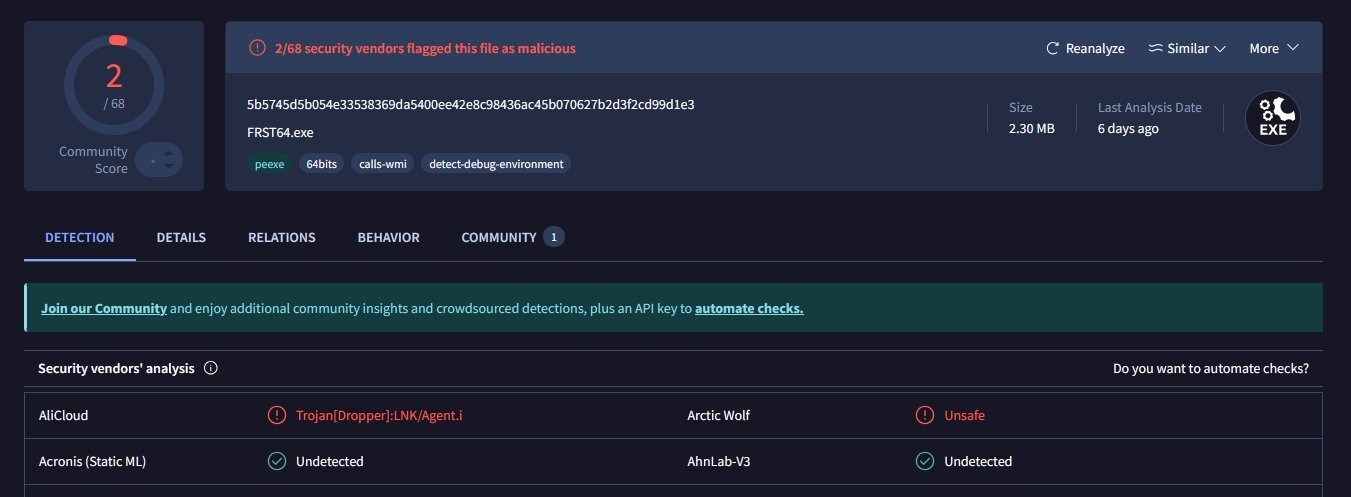
Task: Click the Community Score value pill
Action: (159, 159)
